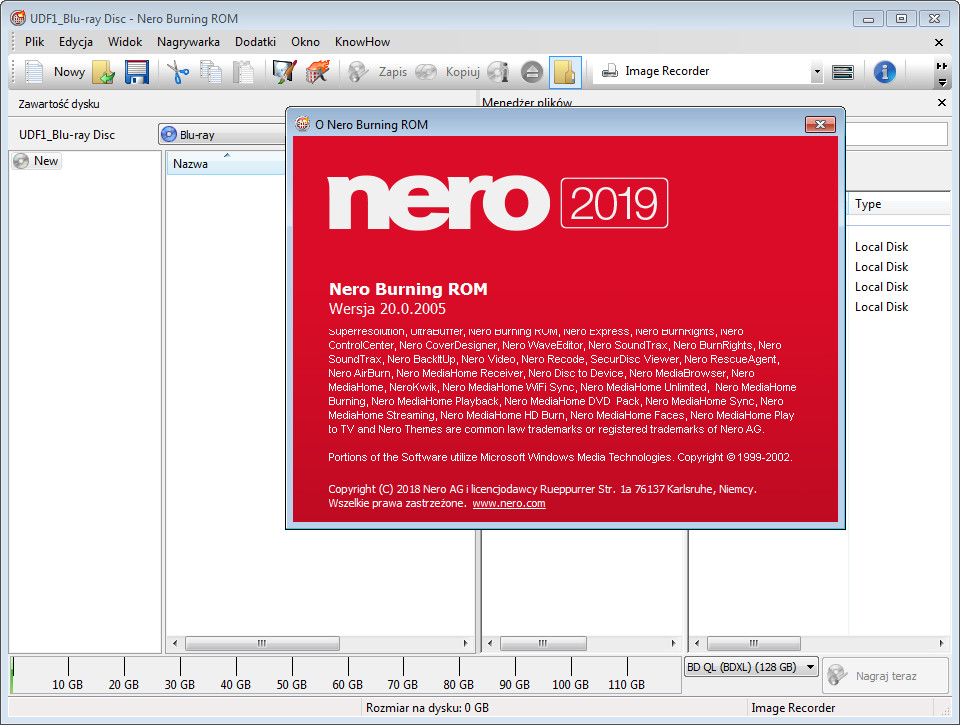Click the burning building Nero Express icon
Viewport: 960px width, 725px height.
coord(317,72)
